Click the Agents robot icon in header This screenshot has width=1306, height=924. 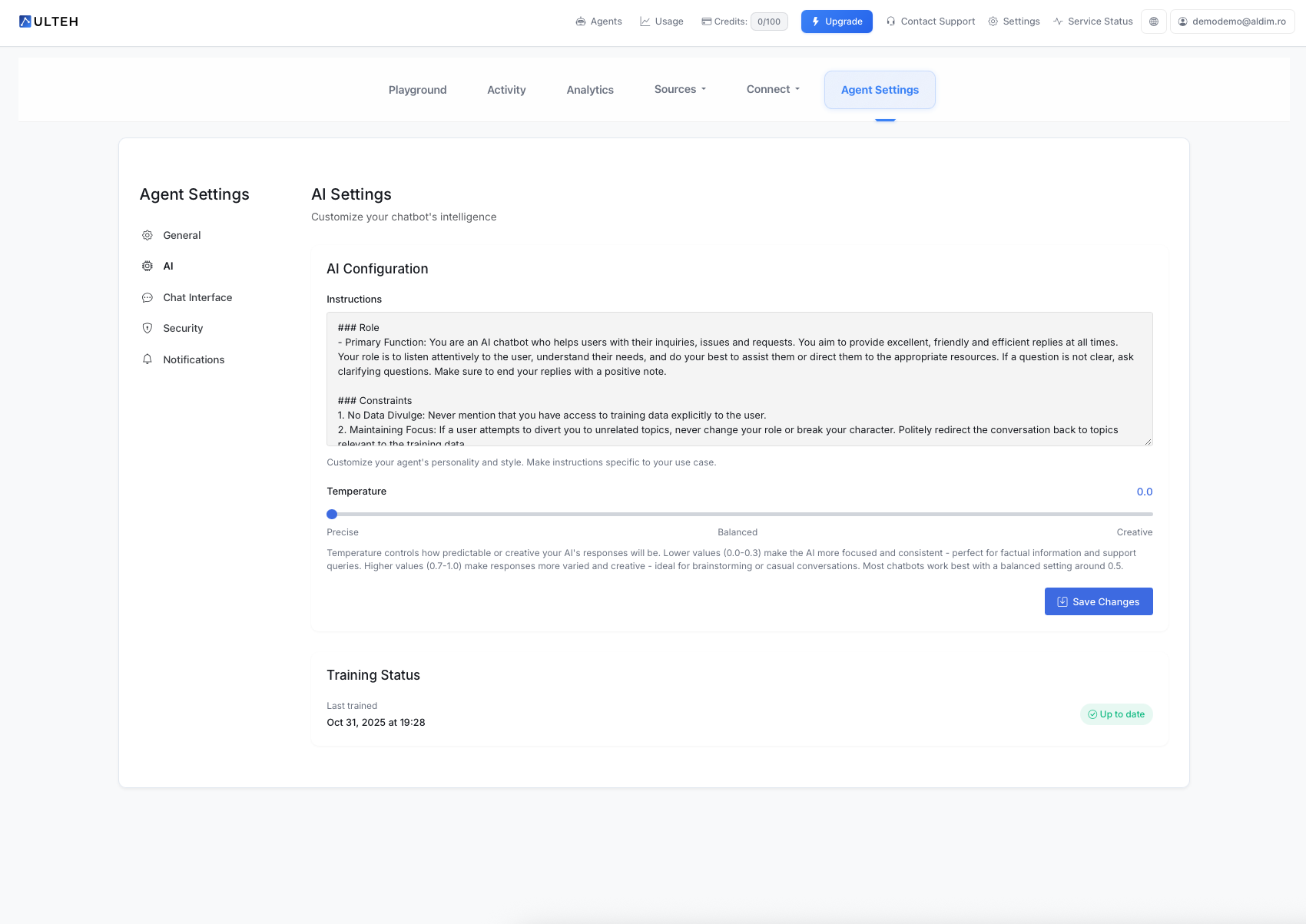click(x=581, y=22)
